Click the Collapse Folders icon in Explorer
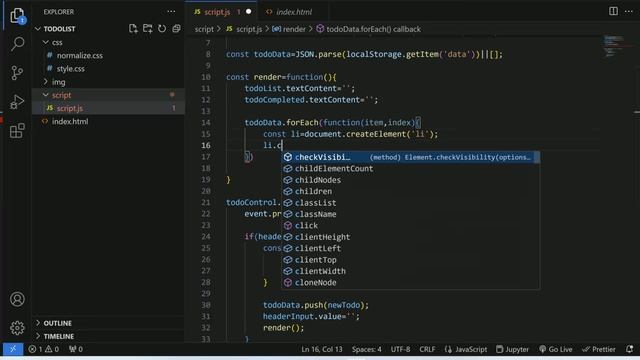 [x=176, y=29]
